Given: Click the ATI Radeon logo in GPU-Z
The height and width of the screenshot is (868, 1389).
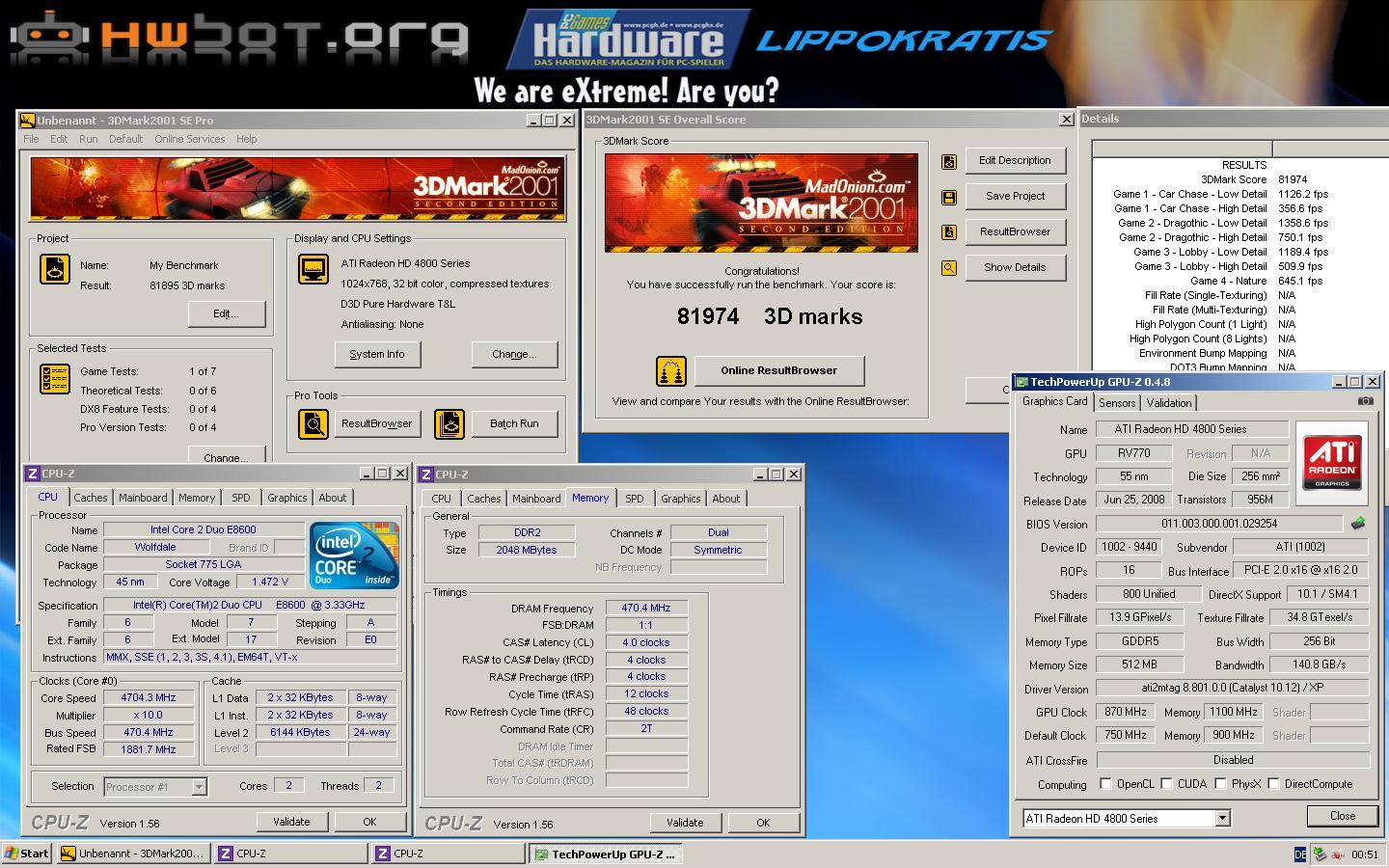Looking at the screenshot, I should click(1332, 463).
